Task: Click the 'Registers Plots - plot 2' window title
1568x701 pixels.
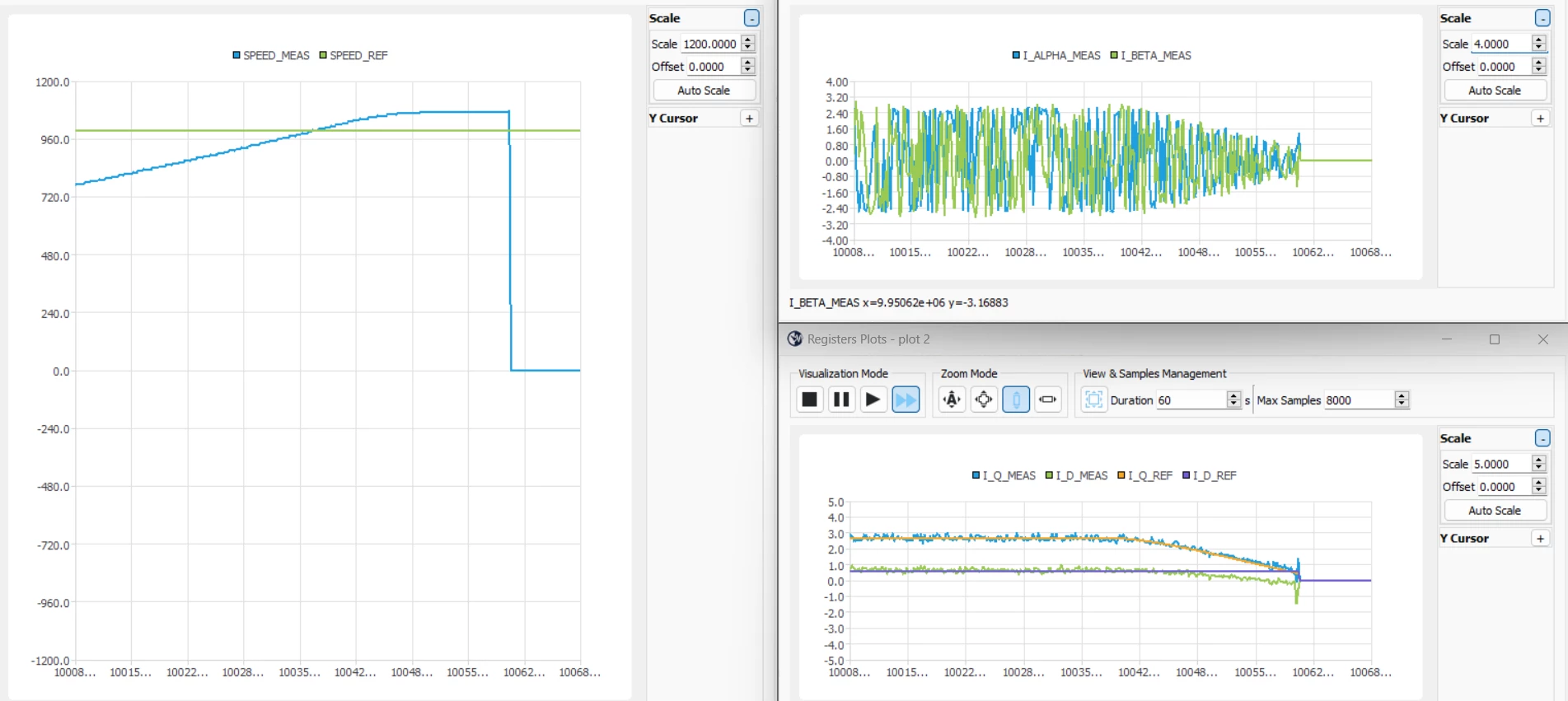Action: pyautogui.click(x=868, y=339)
